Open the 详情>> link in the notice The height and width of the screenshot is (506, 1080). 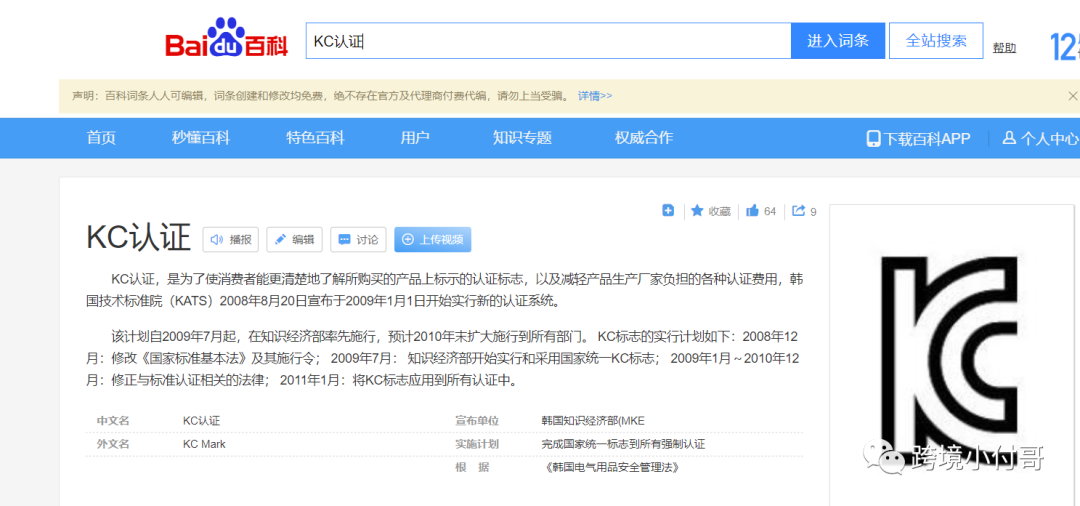(x=595, y=96)
